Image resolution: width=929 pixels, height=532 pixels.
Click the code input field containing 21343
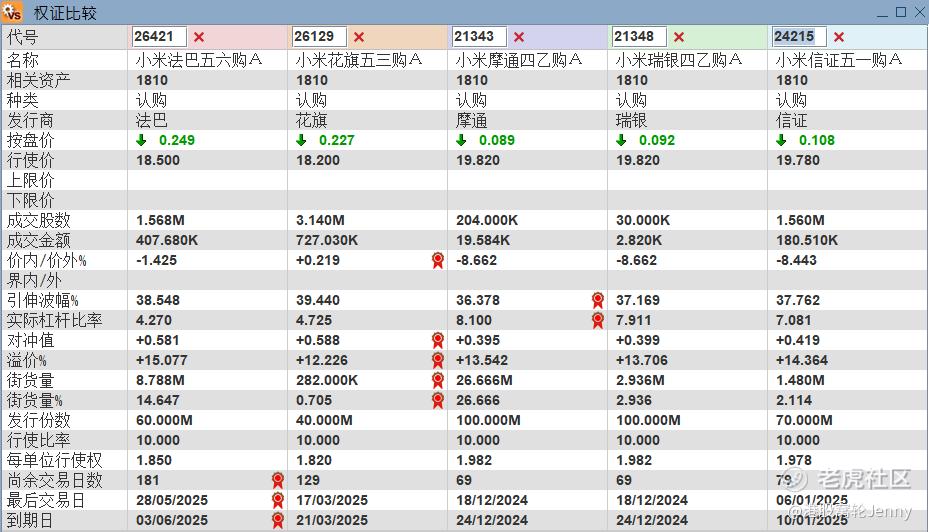click(x=479, y=37)
